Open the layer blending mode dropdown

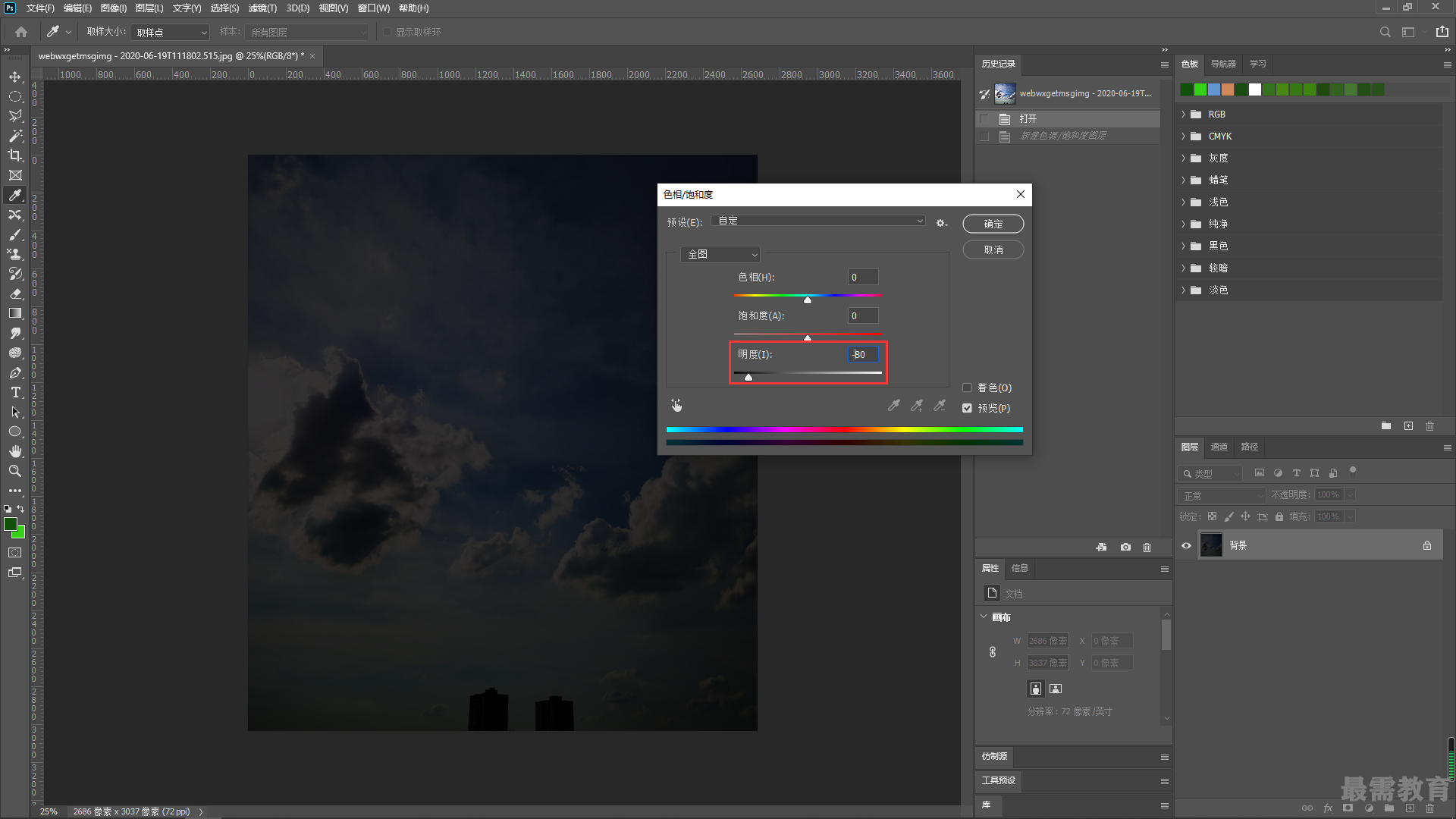[1222, 495]
